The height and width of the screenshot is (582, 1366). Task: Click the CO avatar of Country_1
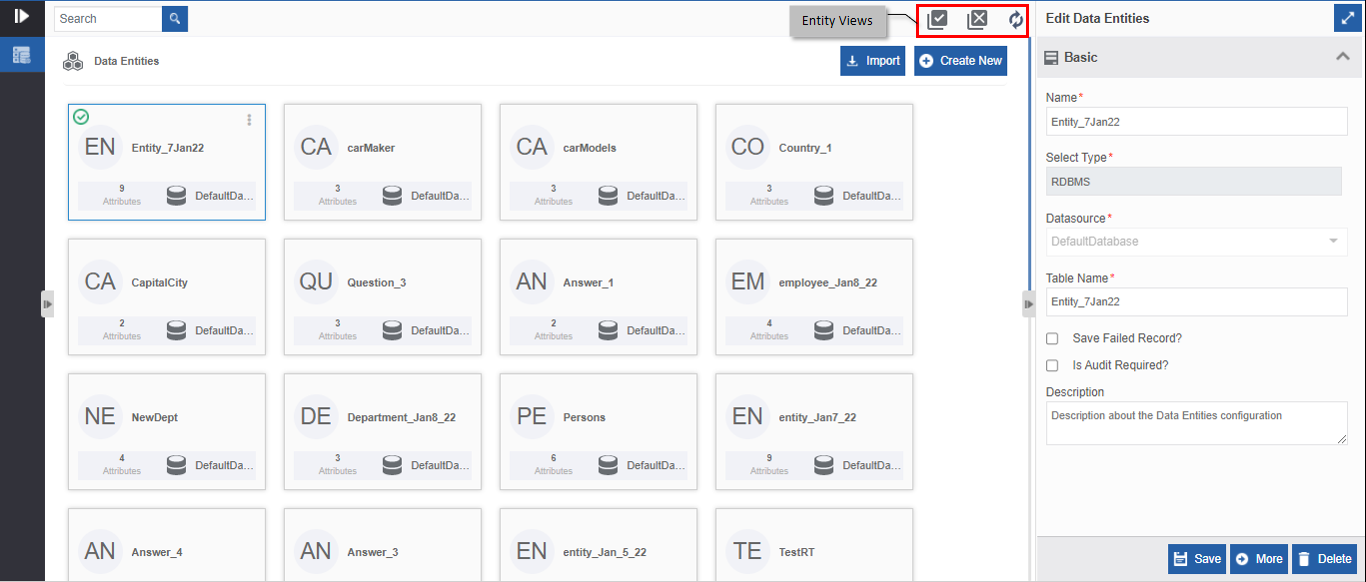coord(748,147)
